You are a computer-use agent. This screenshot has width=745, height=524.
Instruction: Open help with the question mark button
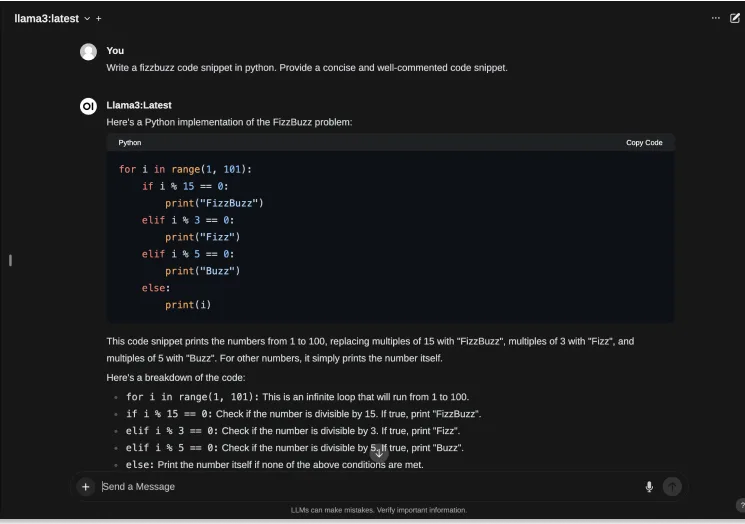741,505
